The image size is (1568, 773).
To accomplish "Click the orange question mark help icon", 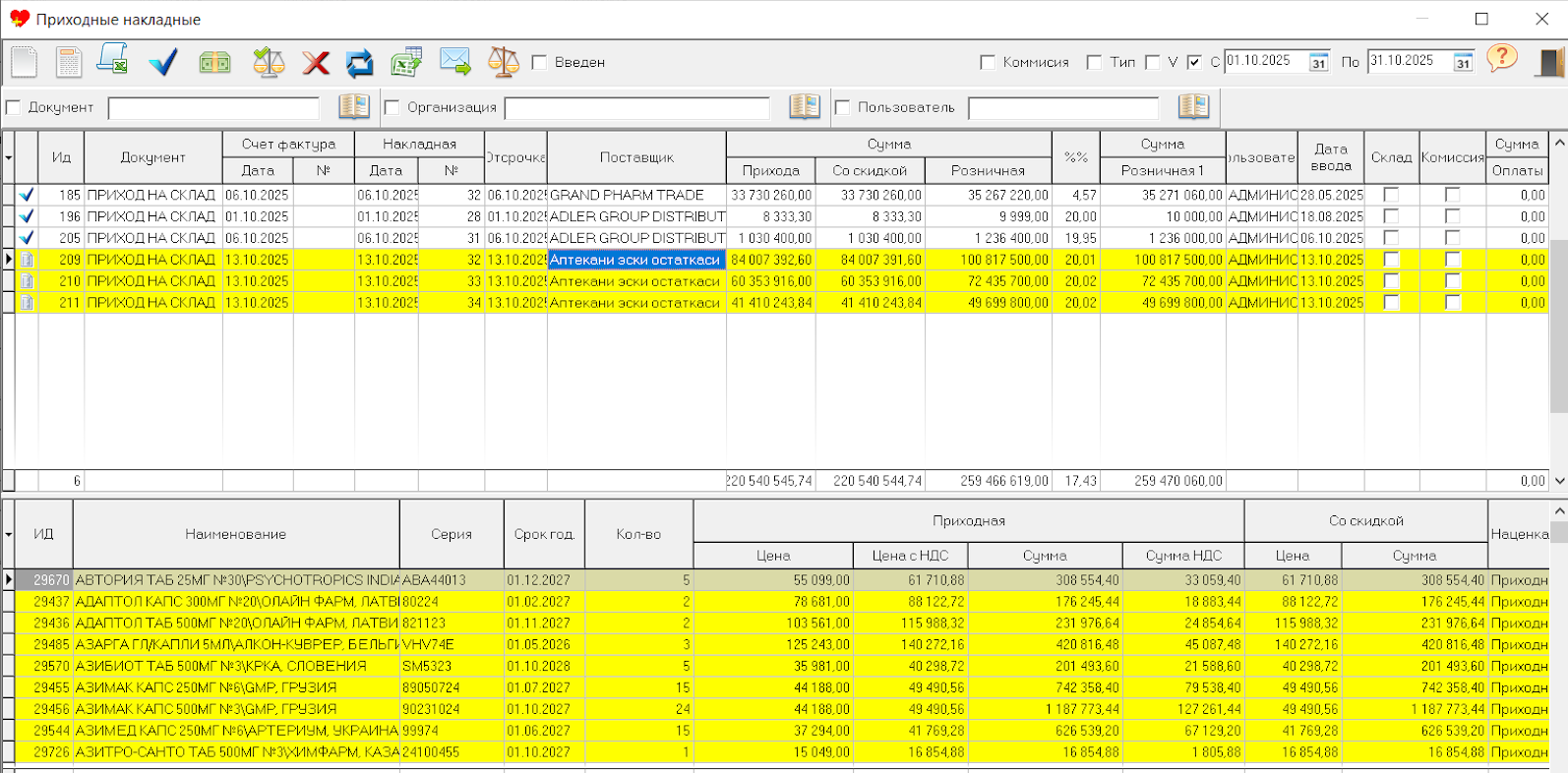I will tap(1501, 59).
